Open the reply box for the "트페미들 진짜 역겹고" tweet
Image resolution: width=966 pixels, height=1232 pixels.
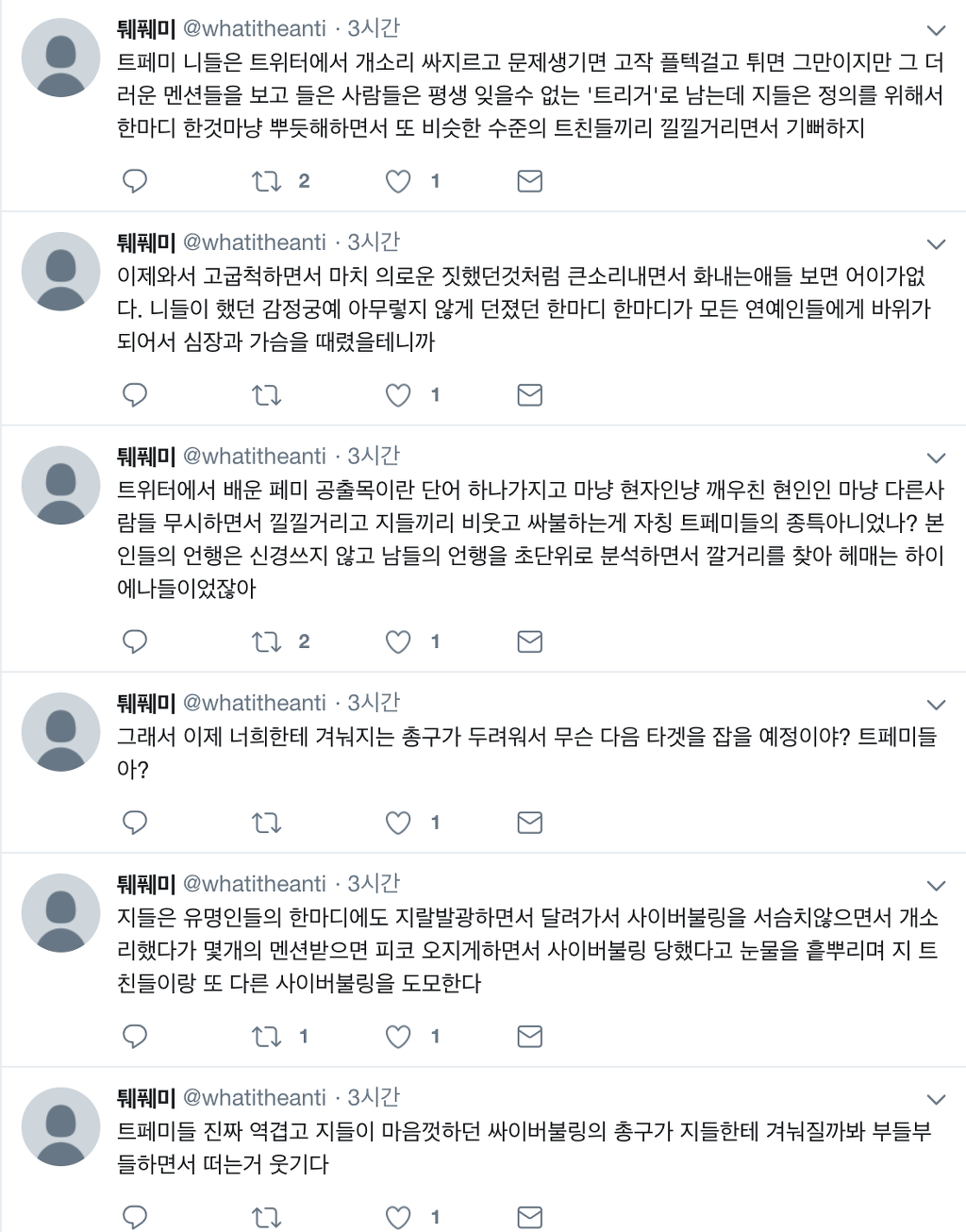coord(135,1217)
